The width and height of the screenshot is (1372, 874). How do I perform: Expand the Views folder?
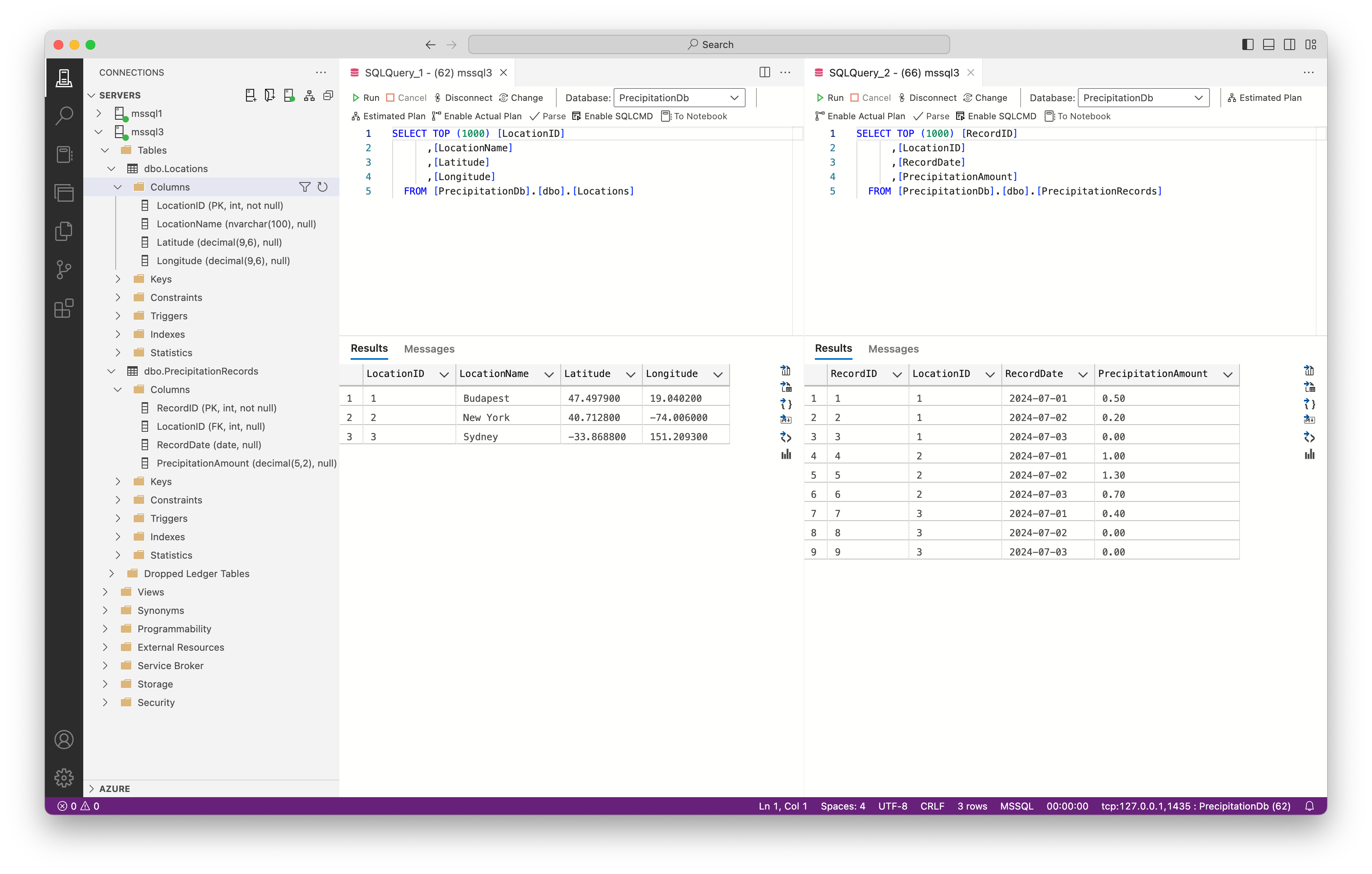pos(105,592)
